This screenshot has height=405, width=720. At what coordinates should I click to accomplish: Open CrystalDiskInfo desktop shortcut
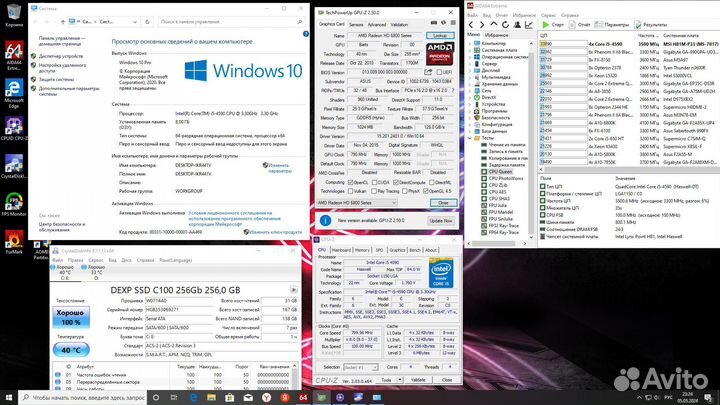coord(14,167)
